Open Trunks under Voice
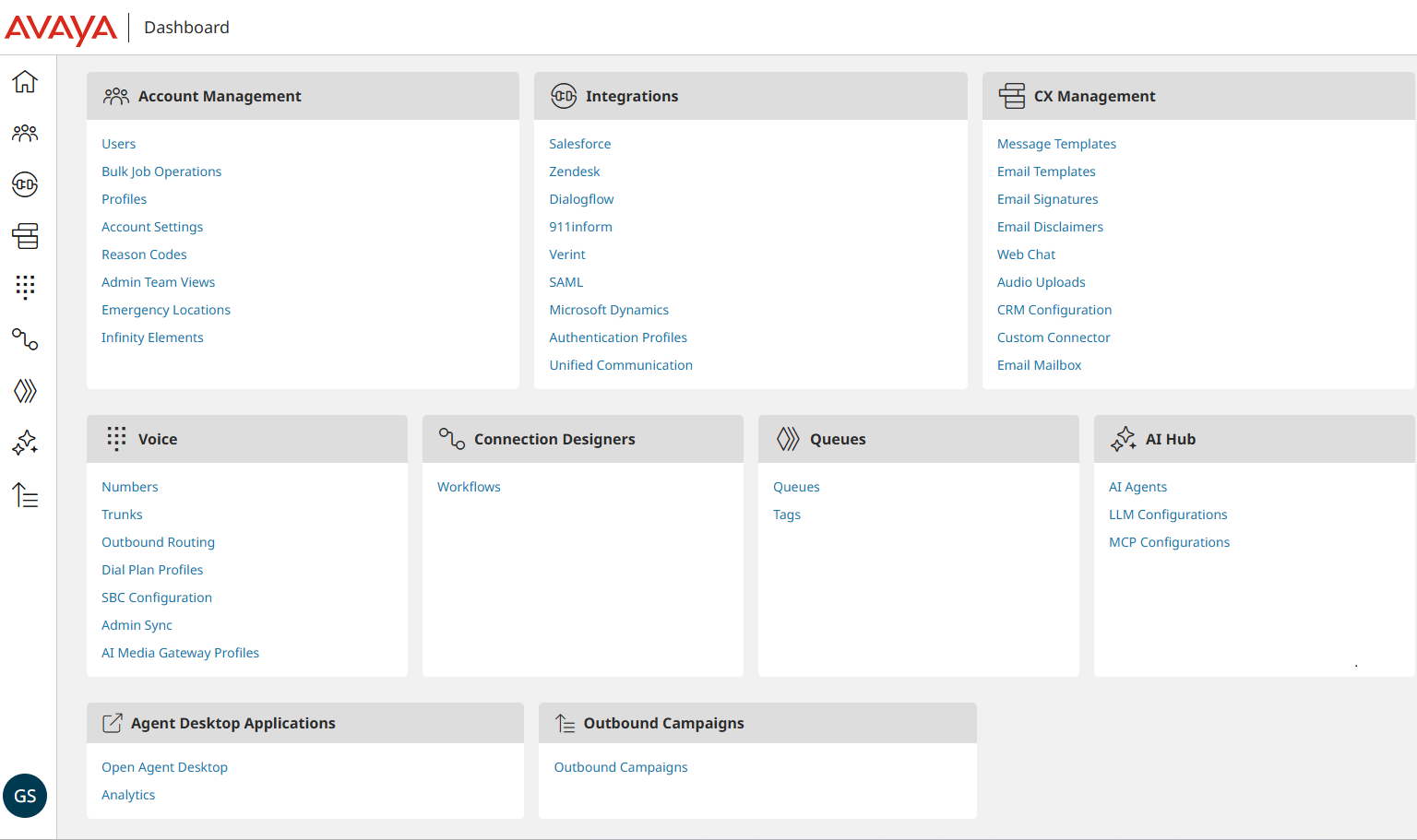Screen dimensions: 1417x840 pos(122,515)
